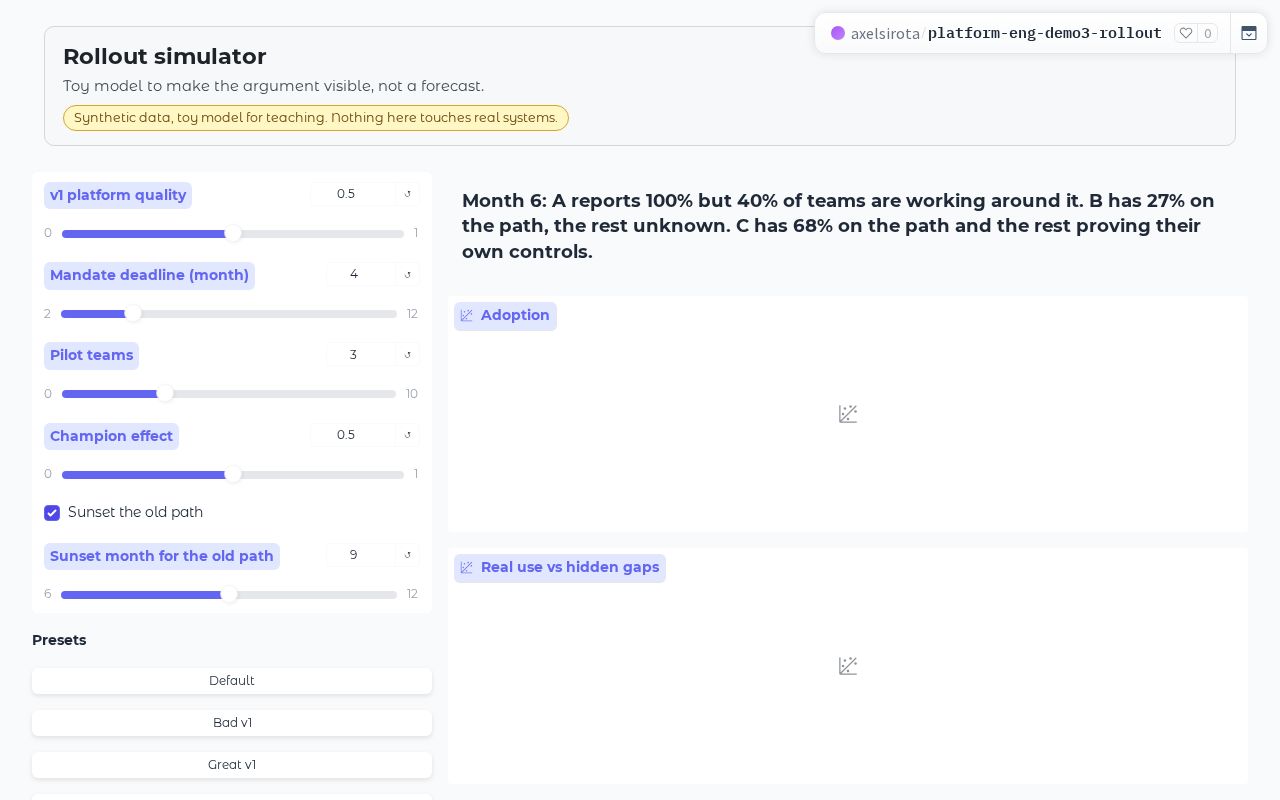Screen dimensions: 1280x800
Task: Apply the Default preset
Action: 232,681
